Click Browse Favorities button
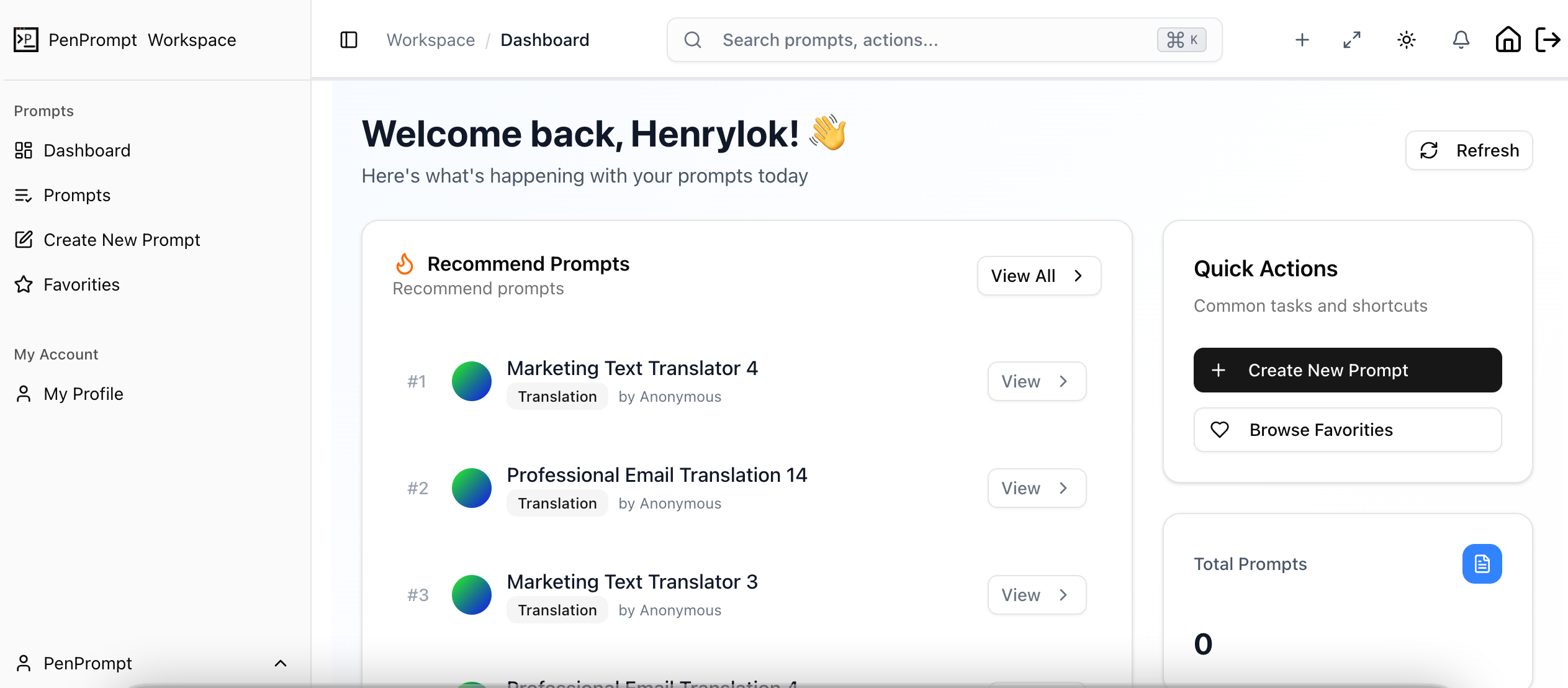 tap(1348, 430)
